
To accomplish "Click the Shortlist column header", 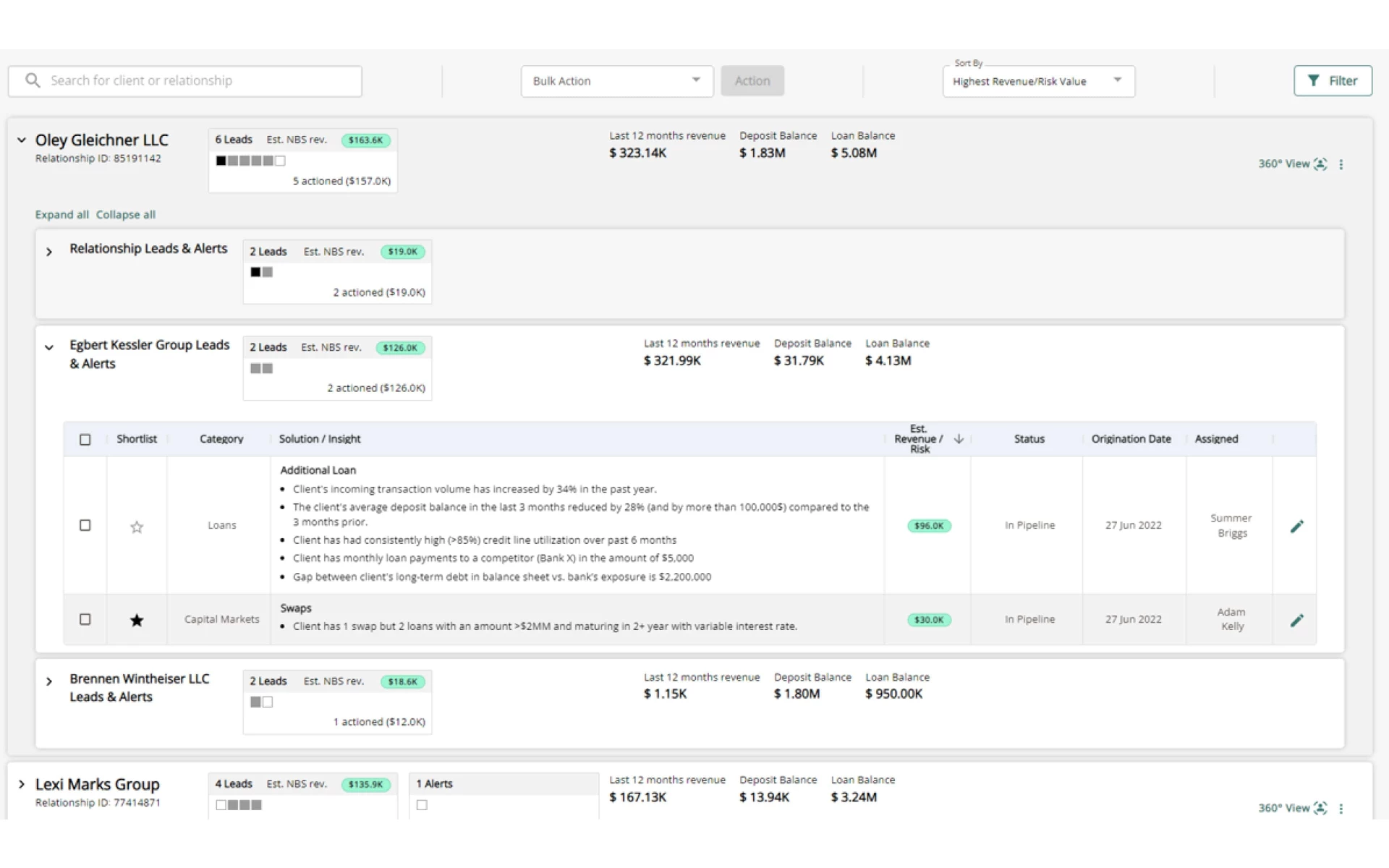I will pos(137,439).
